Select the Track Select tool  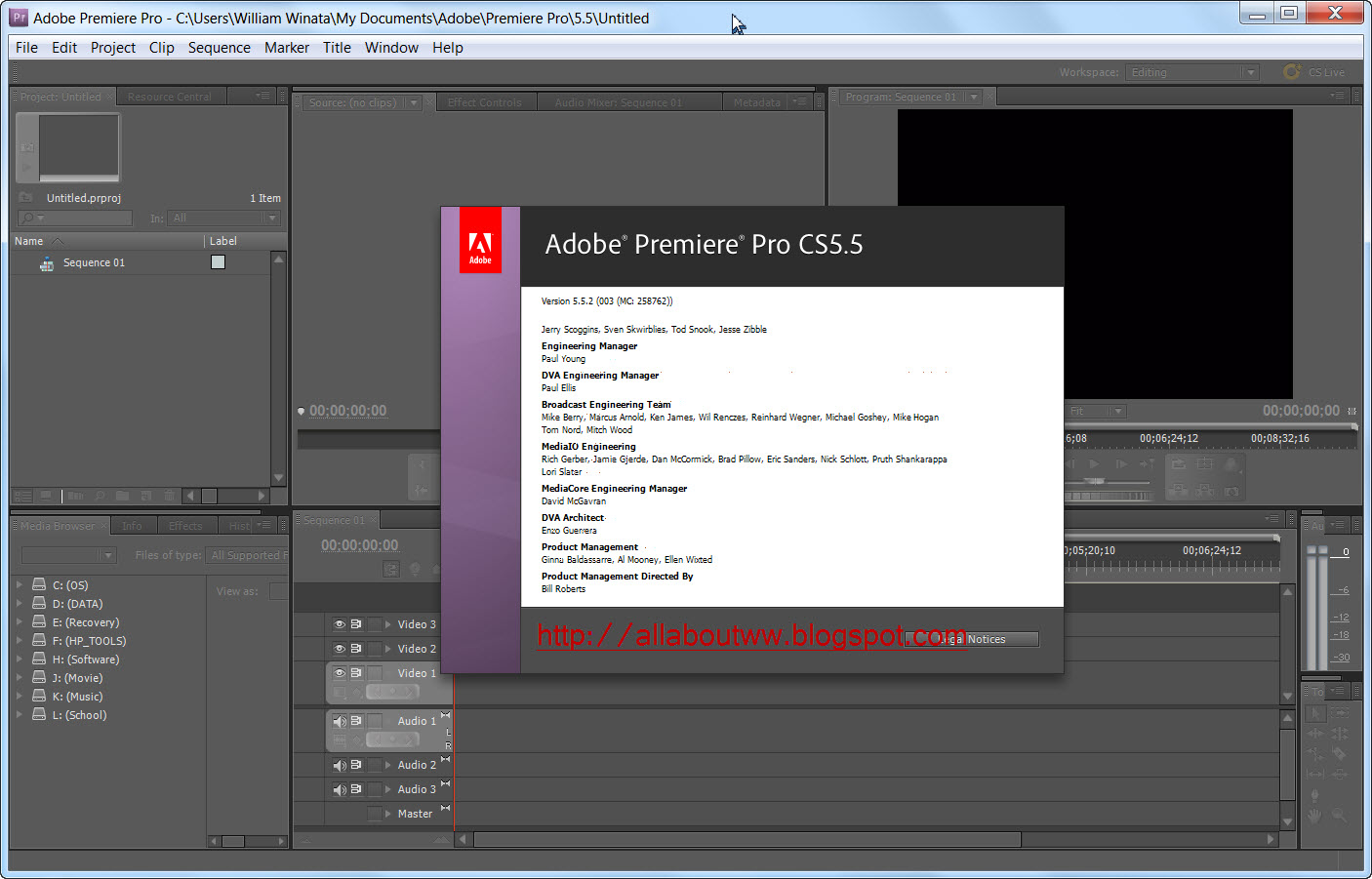click(x=1340, y=713)
